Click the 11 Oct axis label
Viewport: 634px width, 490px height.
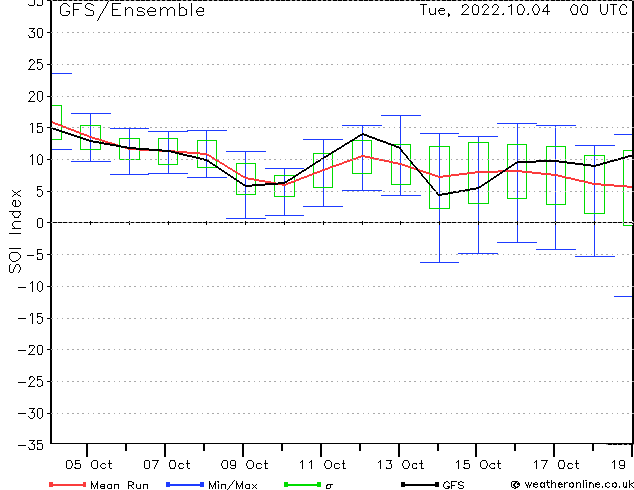pyautogui.click(x=322, y=465)
